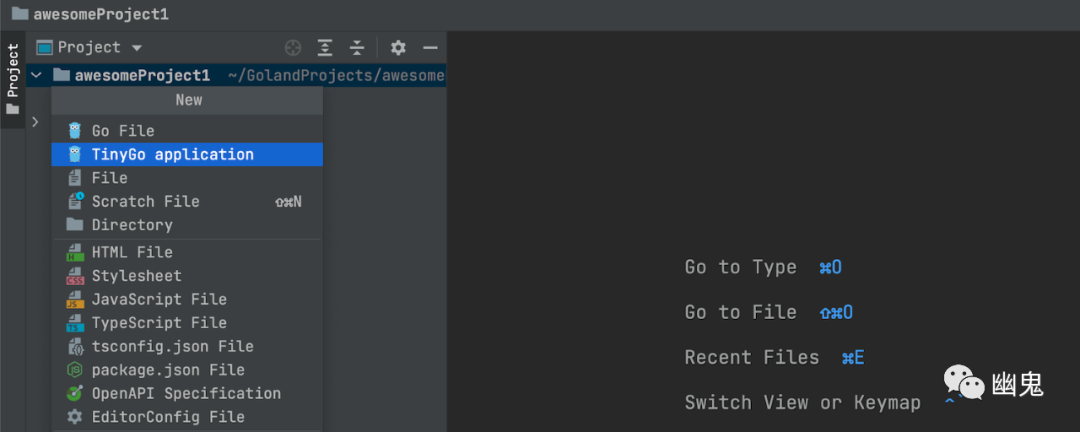Click the OpenAPI Specification green icon
This screenshot has height=432, width=1080.
[74, 394]
